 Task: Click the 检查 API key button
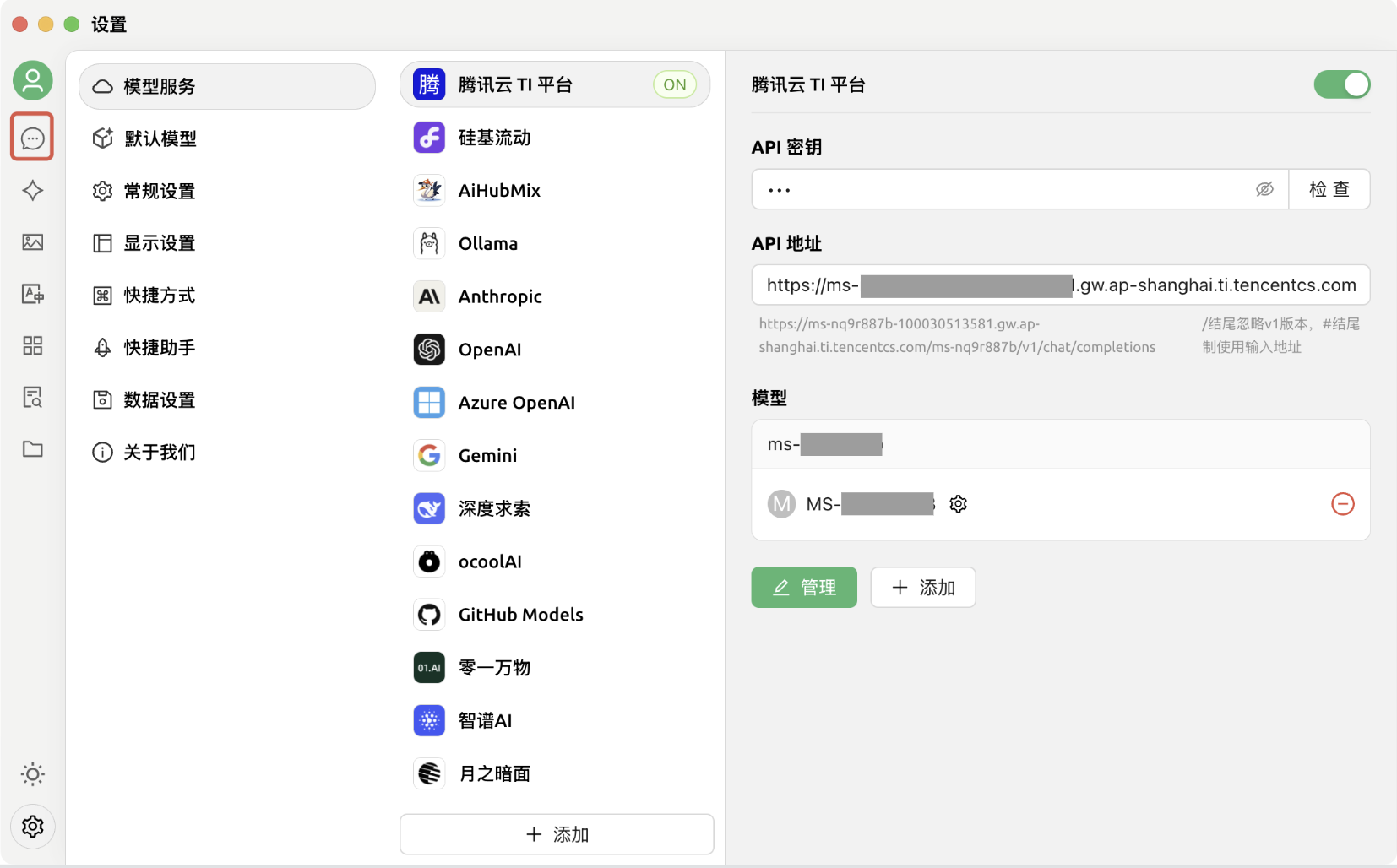pyautogui.click(x=1329, y=189)
